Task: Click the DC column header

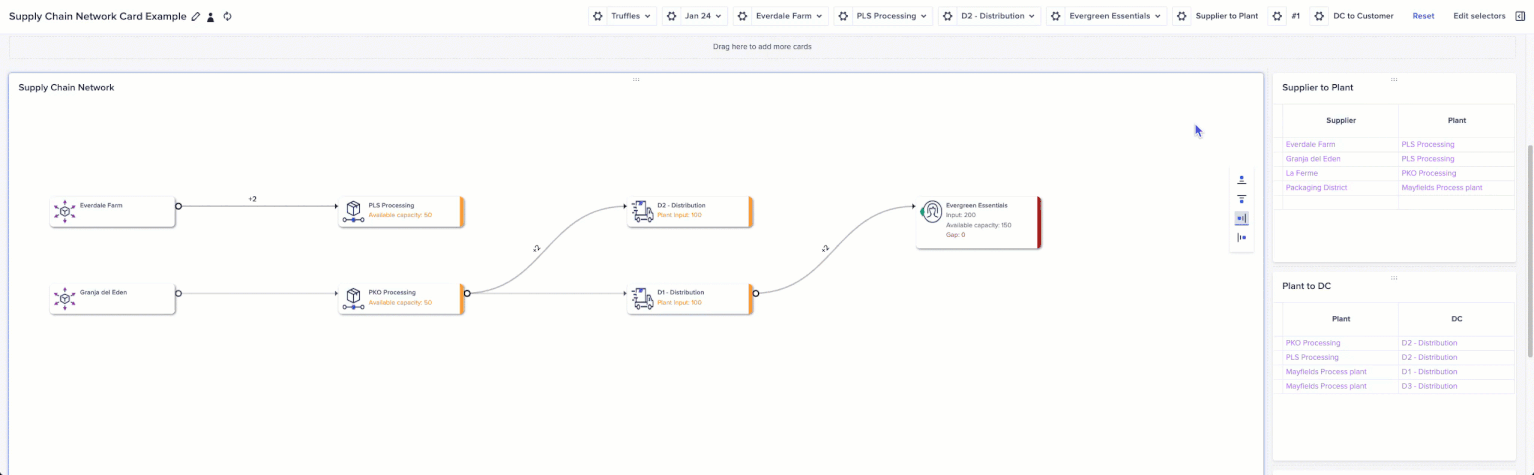Action: [x=1457, y=319]
